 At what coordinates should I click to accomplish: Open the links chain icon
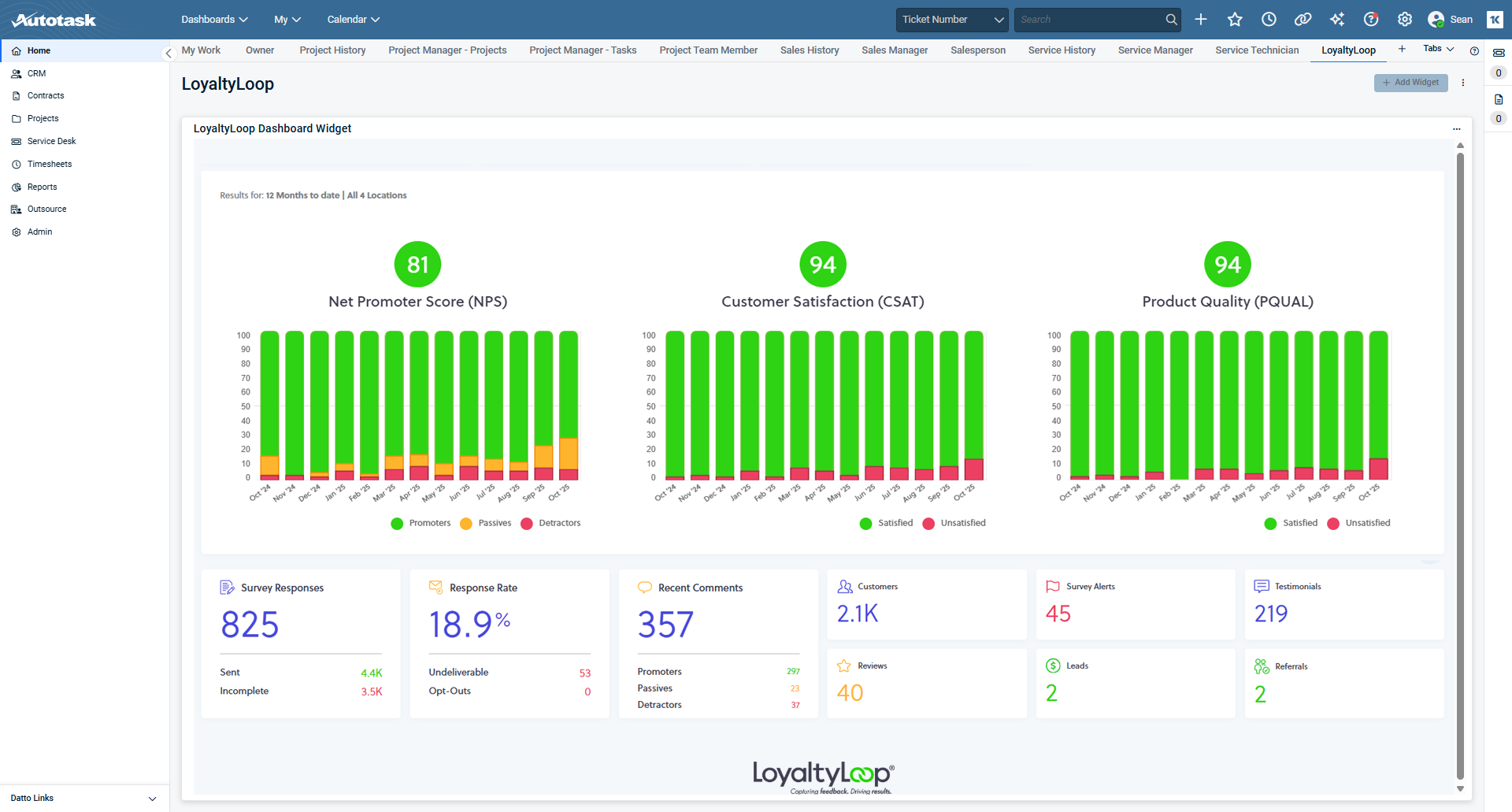[1303, 20]
